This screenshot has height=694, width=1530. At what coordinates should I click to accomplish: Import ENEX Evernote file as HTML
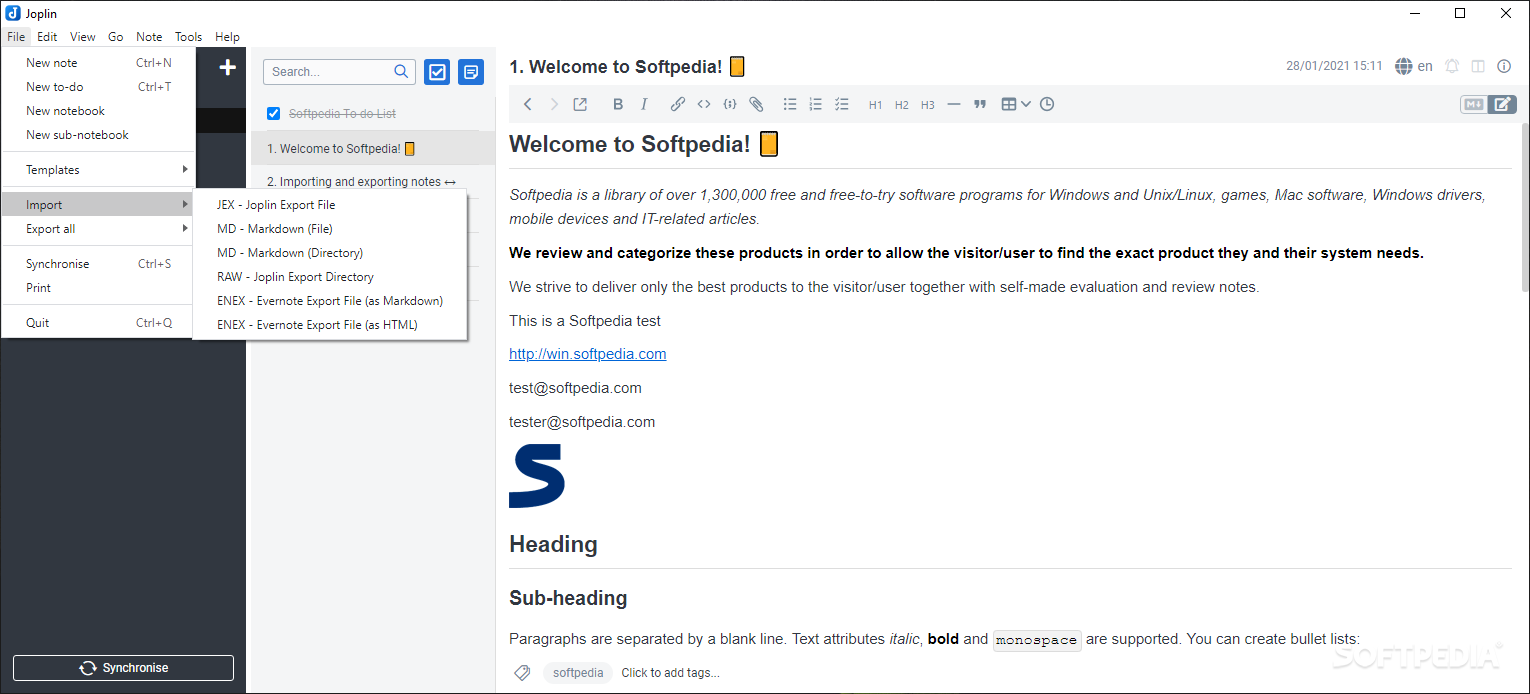click(330, 325)
